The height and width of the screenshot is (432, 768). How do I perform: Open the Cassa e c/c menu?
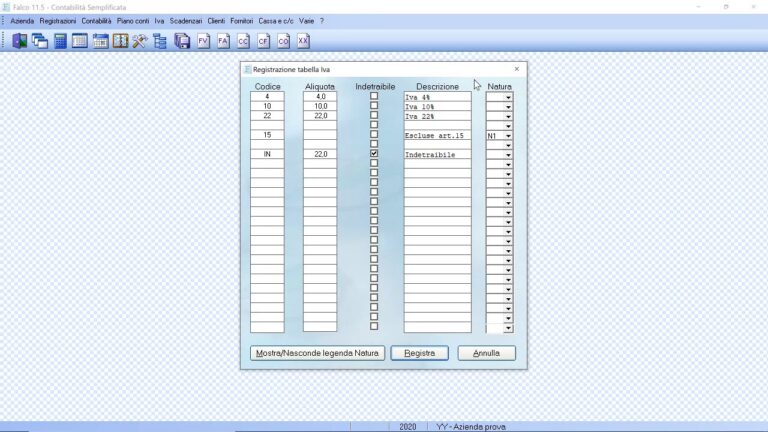pyautogui.click(x=276, y=21)
